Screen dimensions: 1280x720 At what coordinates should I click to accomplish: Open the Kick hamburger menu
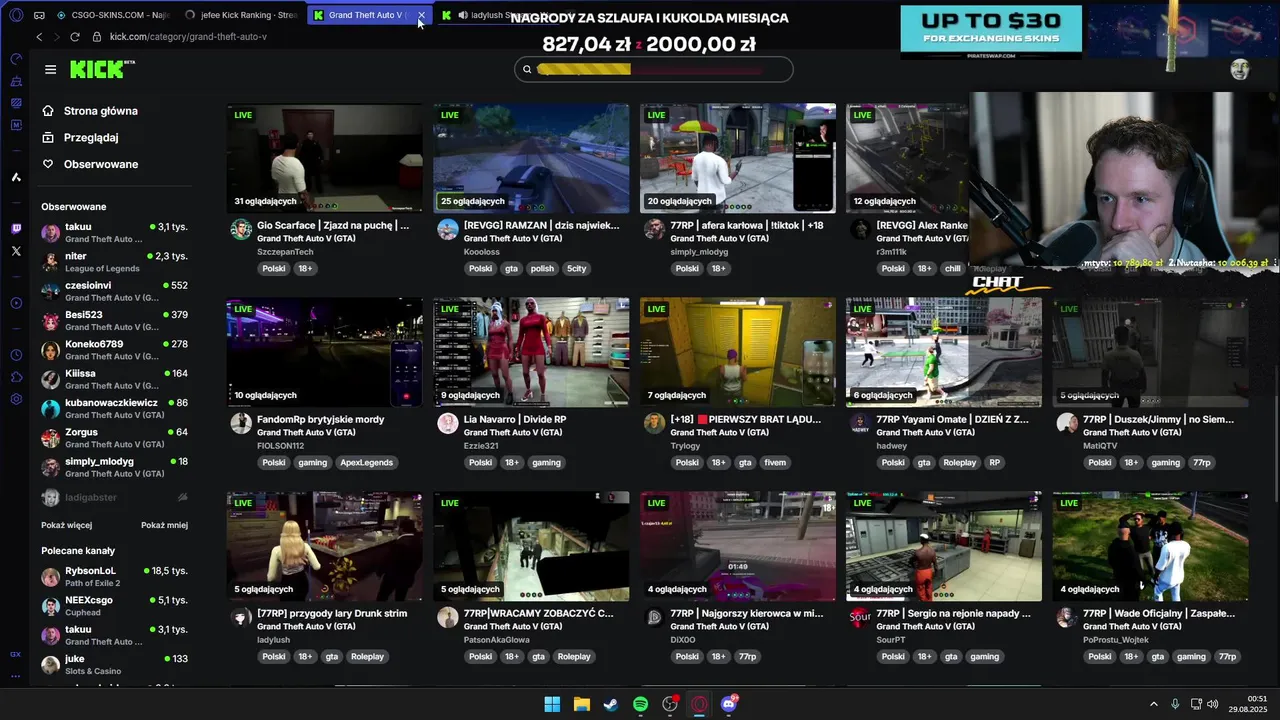coord(50,69)
